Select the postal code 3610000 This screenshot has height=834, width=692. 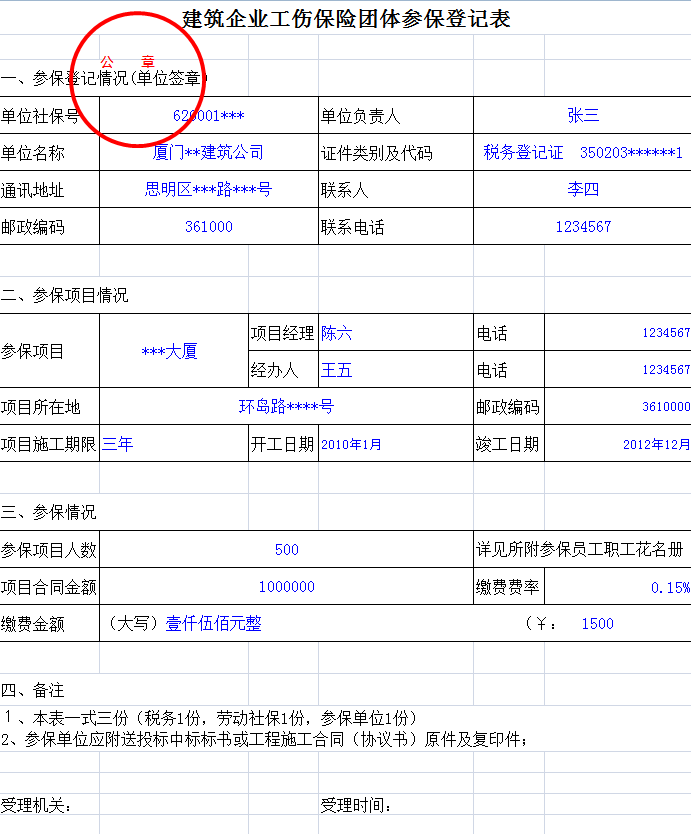[618, 407]
